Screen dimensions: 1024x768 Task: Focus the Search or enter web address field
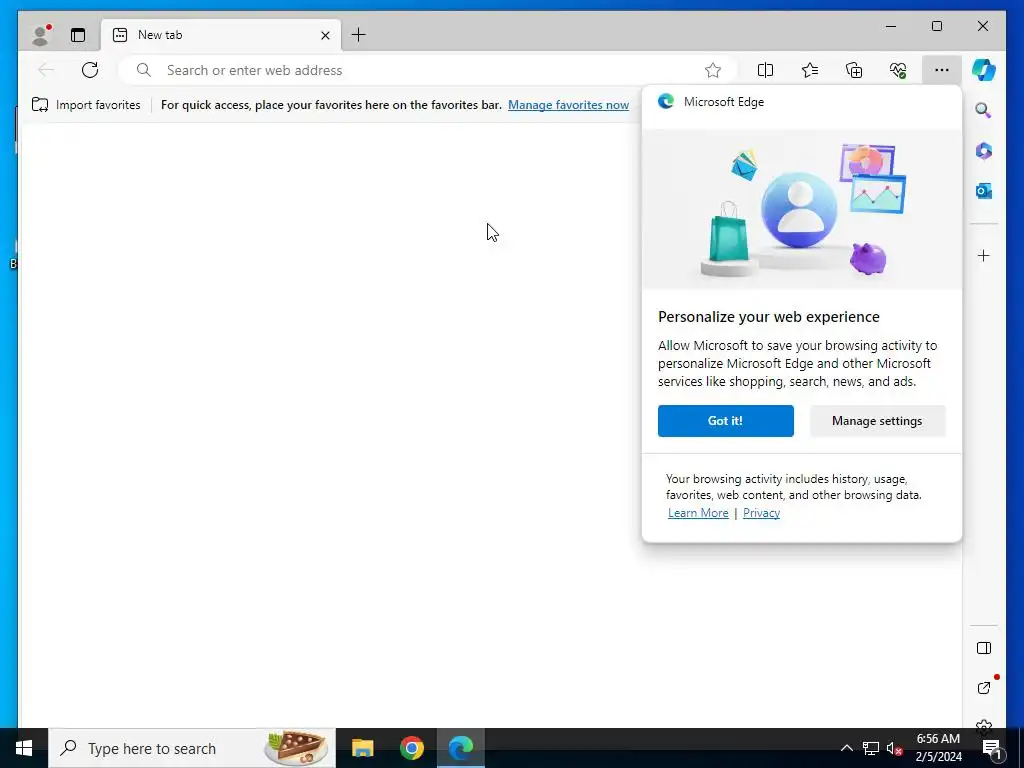point(428,70)
